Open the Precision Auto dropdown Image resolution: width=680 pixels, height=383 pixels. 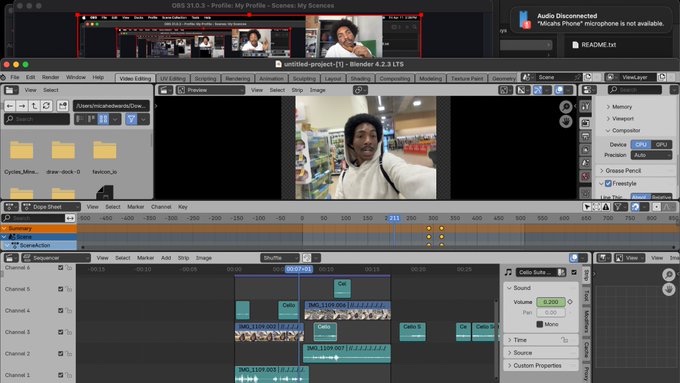click(651, 155)
